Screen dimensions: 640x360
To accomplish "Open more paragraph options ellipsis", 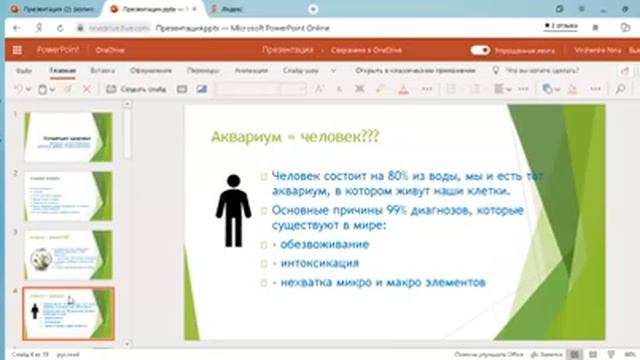I will point(523,89).
